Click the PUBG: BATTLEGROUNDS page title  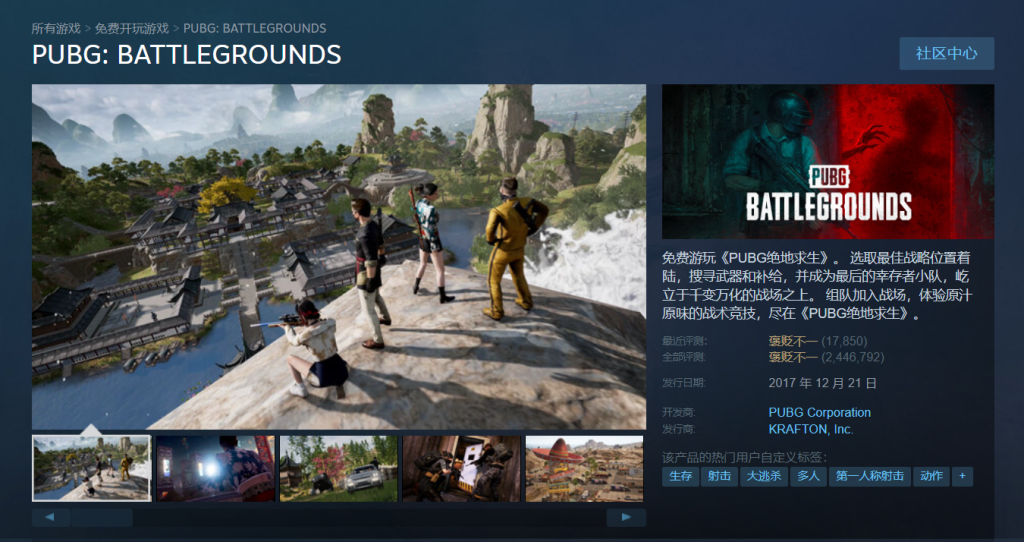pos(187,55)
